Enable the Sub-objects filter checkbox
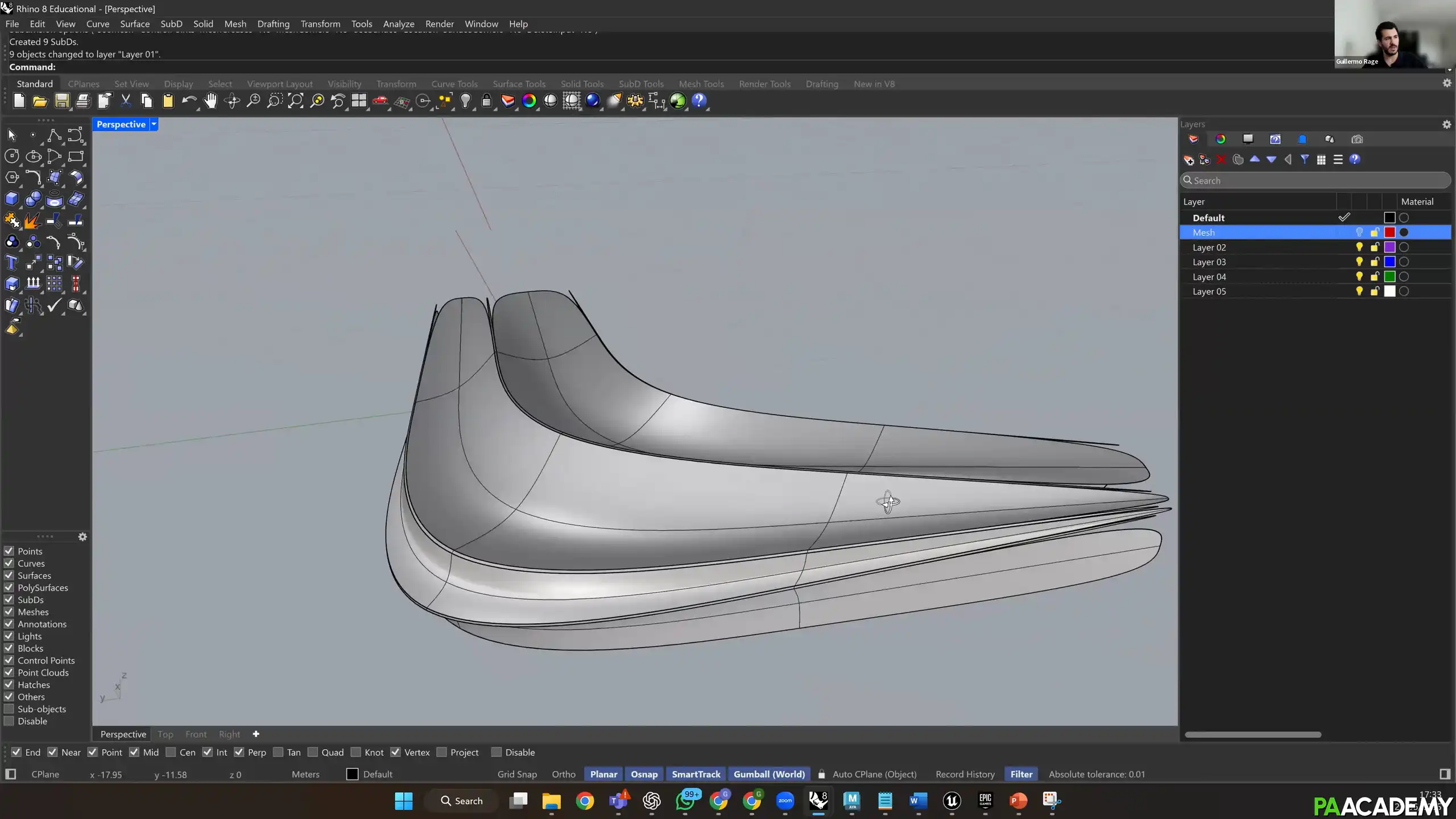 coord(9,709)
